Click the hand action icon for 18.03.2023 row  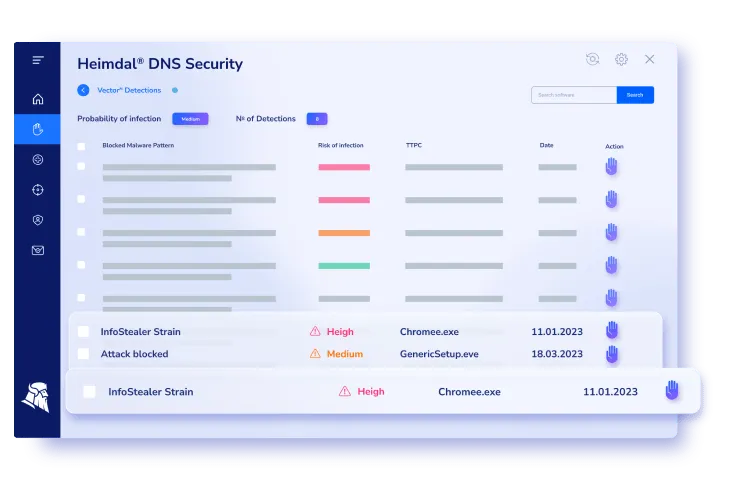click(x=612, y=354)
